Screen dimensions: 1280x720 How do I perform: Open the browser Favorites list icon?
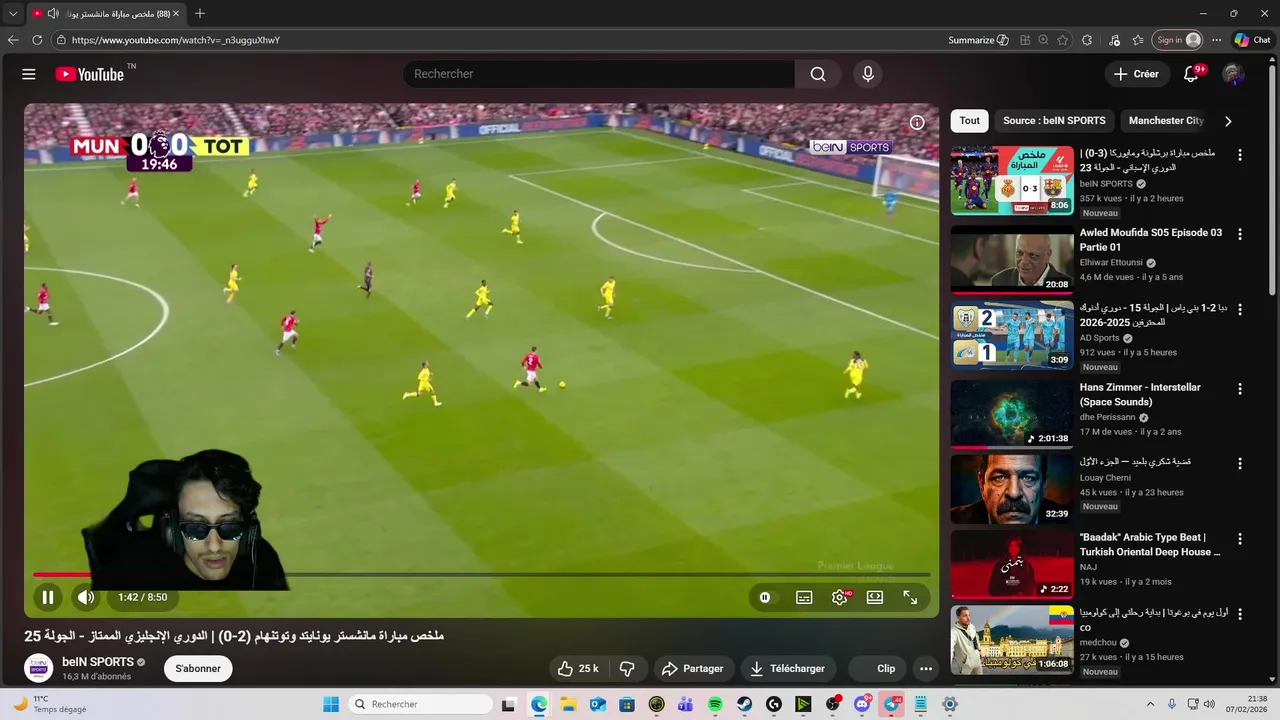point(1138,40)
